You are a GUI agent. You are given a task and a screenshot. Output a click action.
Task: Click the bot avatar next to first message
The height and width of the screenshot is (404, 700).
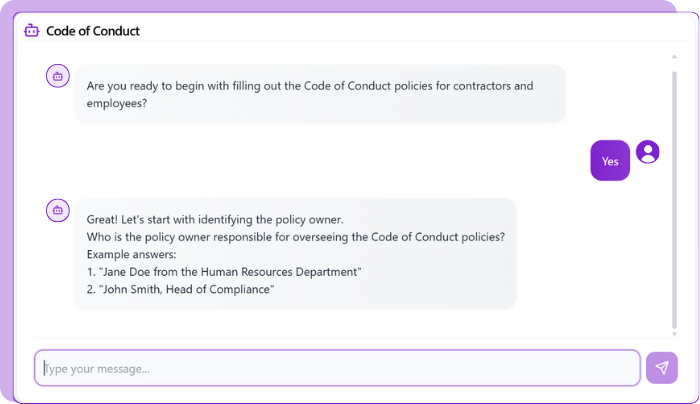[x=58, y=76]
